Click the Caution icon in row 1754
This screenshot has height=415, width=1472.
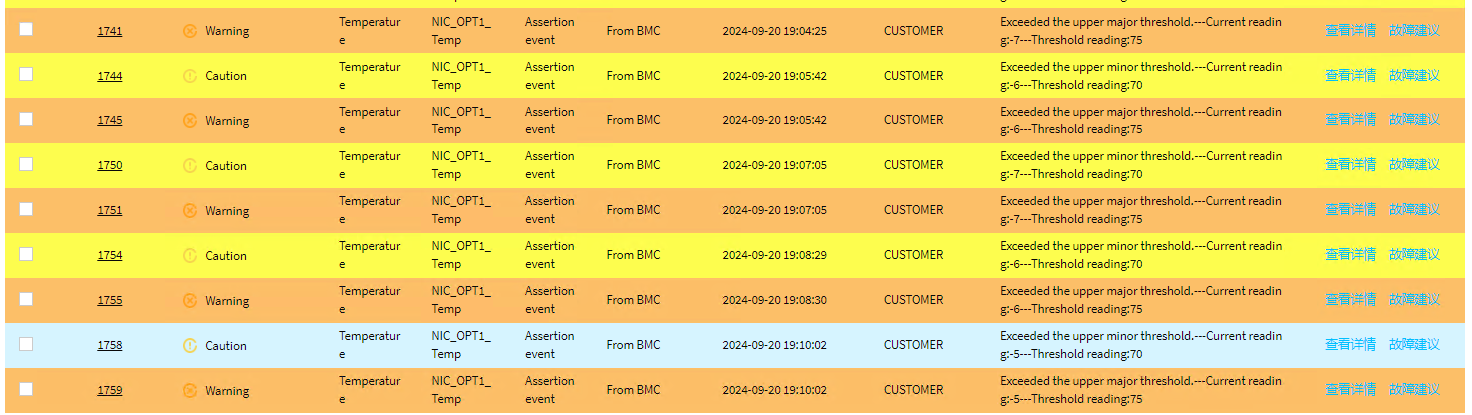tap(190, 256)
